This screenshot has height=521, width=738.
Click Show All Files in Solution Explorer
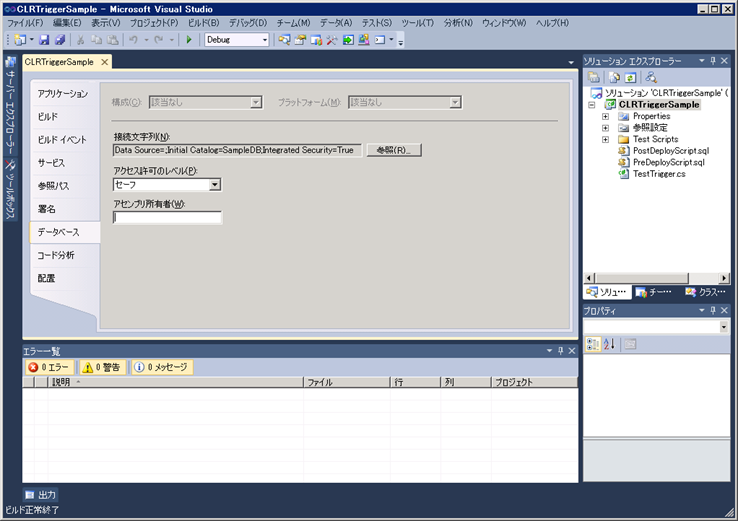(x=614, y=77)
